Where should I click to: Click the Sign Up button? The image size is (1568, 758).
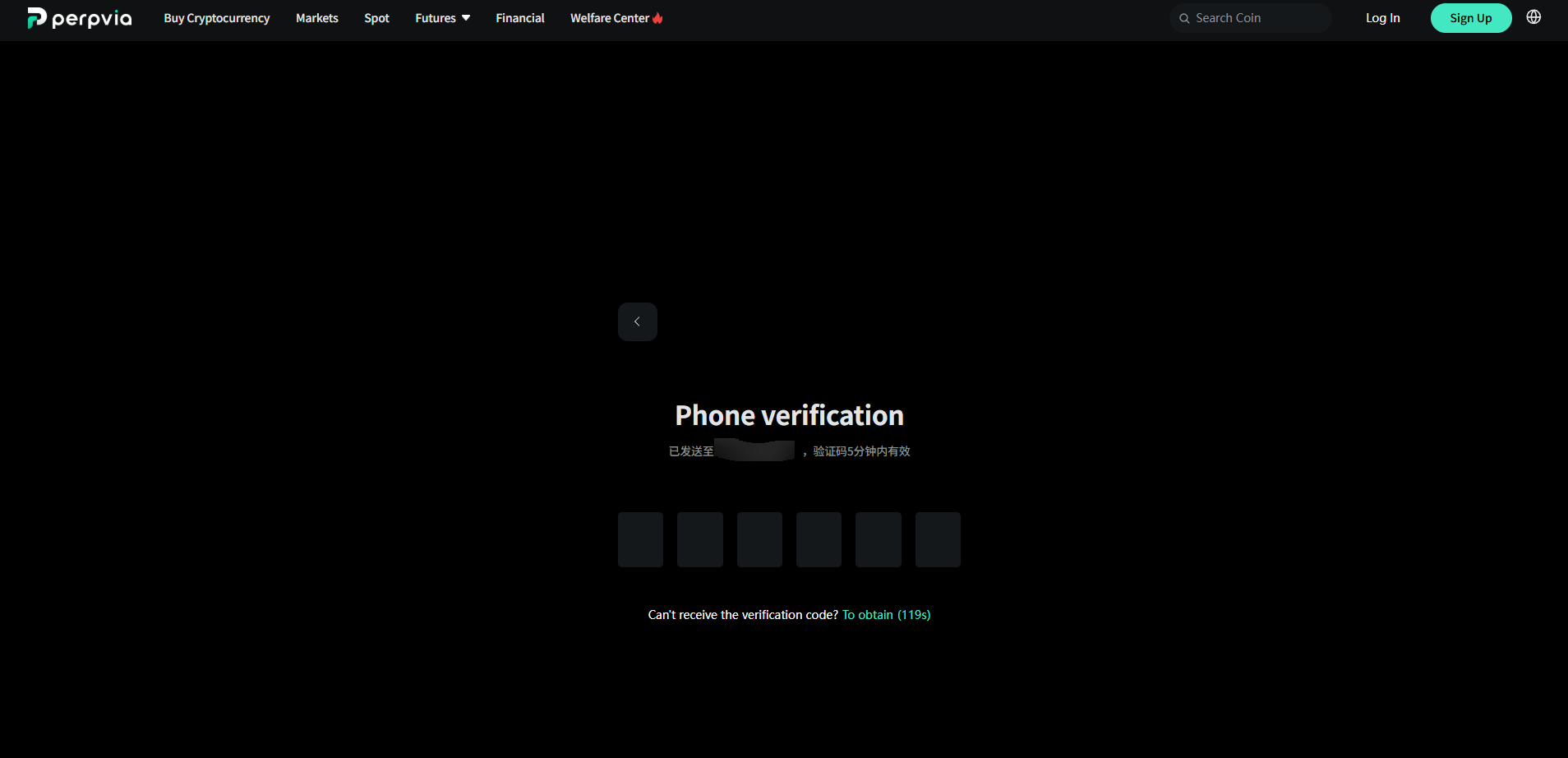(1471, 18)
